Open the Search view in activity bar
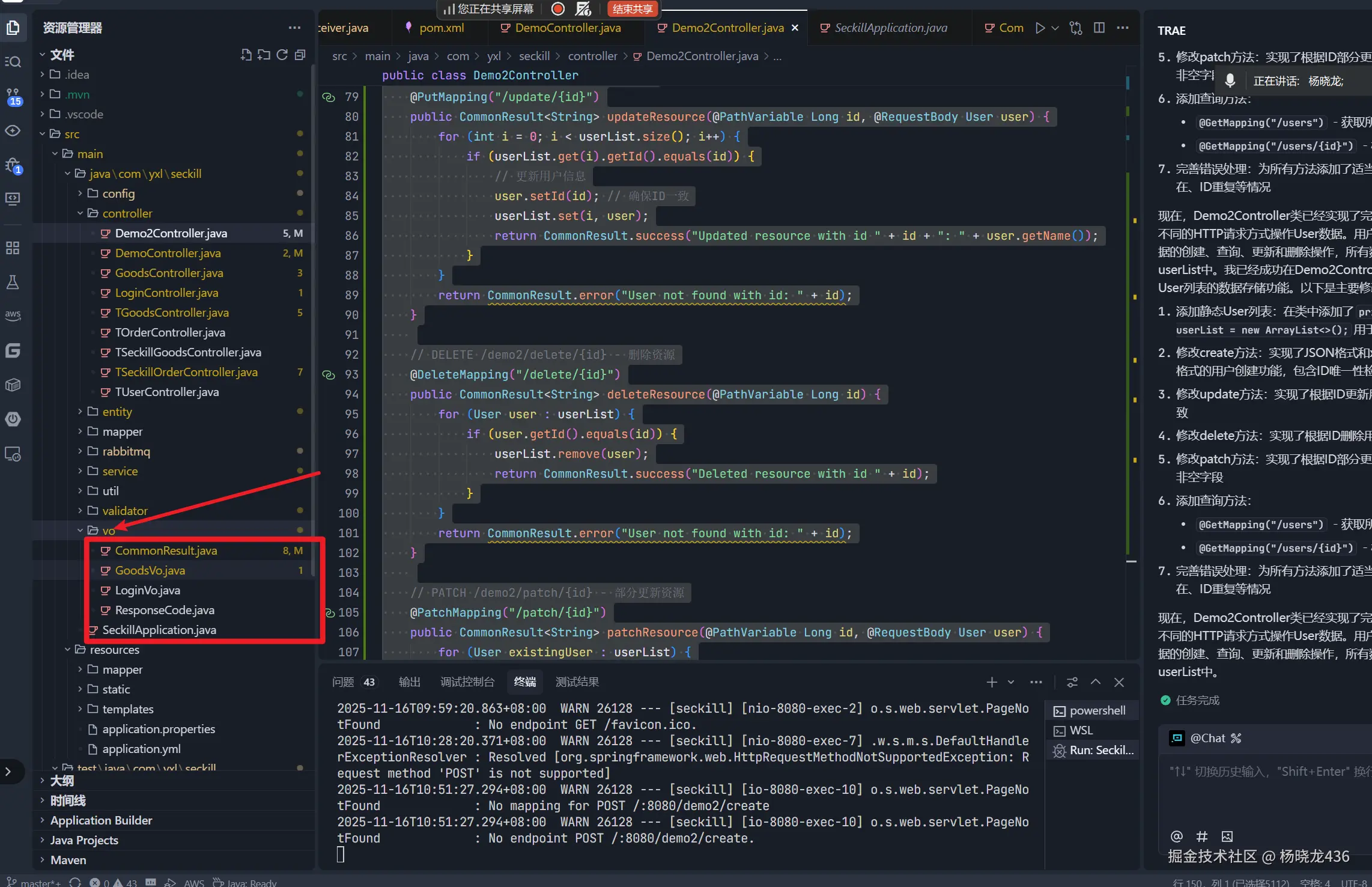The height and width of the screenshot is (887, 1372). point(13,62)
